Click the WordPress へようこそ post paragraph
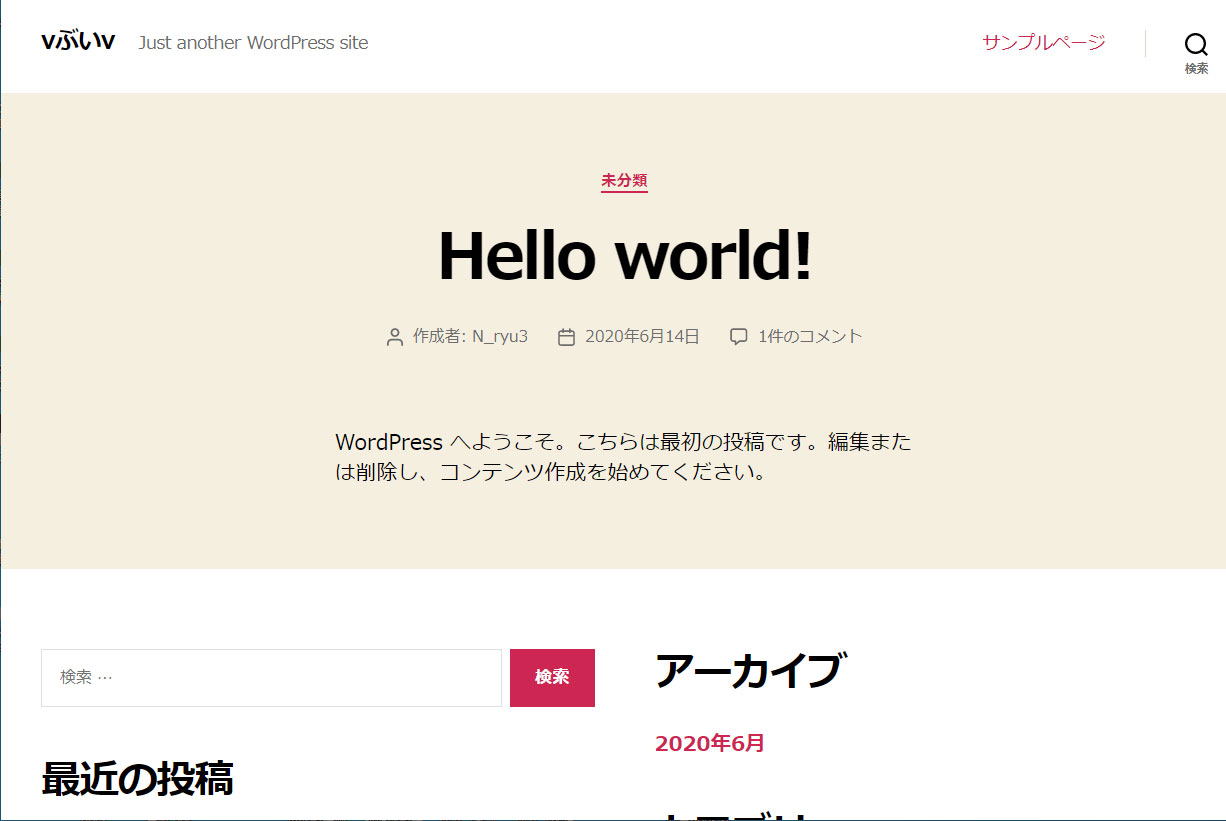Viewport: 1226px width, 821px height. click(623, 457)
